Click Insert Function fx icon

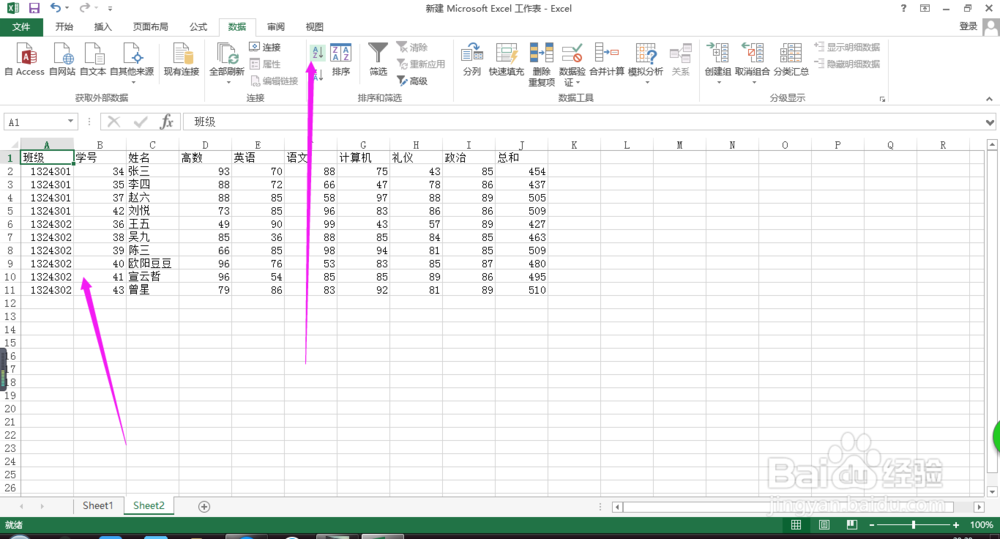tap(166, 122)
